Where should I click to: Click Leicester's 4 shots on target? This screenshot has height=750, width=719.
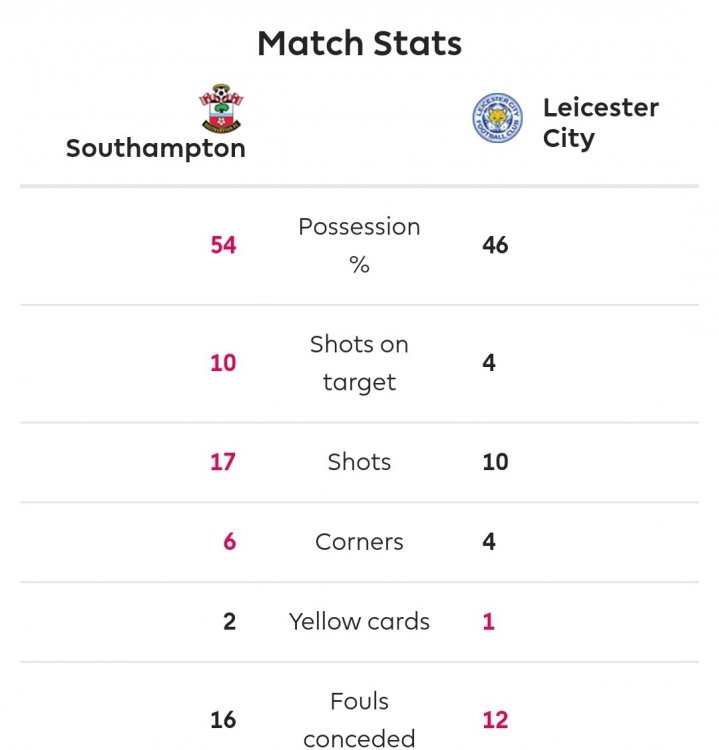(489, 363)
